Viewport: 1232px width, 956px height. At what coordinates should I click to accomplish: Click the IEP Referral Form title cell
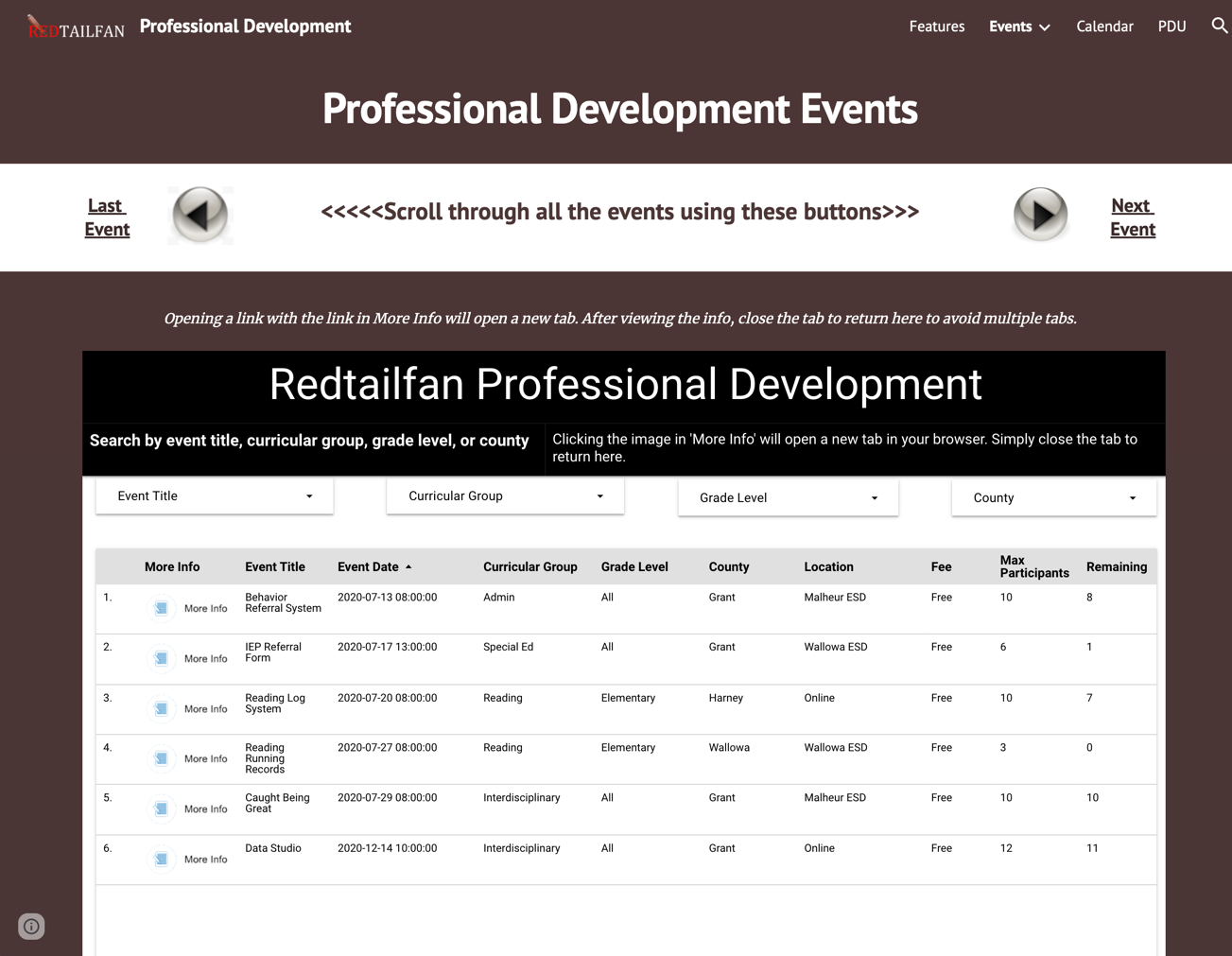[273, 652]
